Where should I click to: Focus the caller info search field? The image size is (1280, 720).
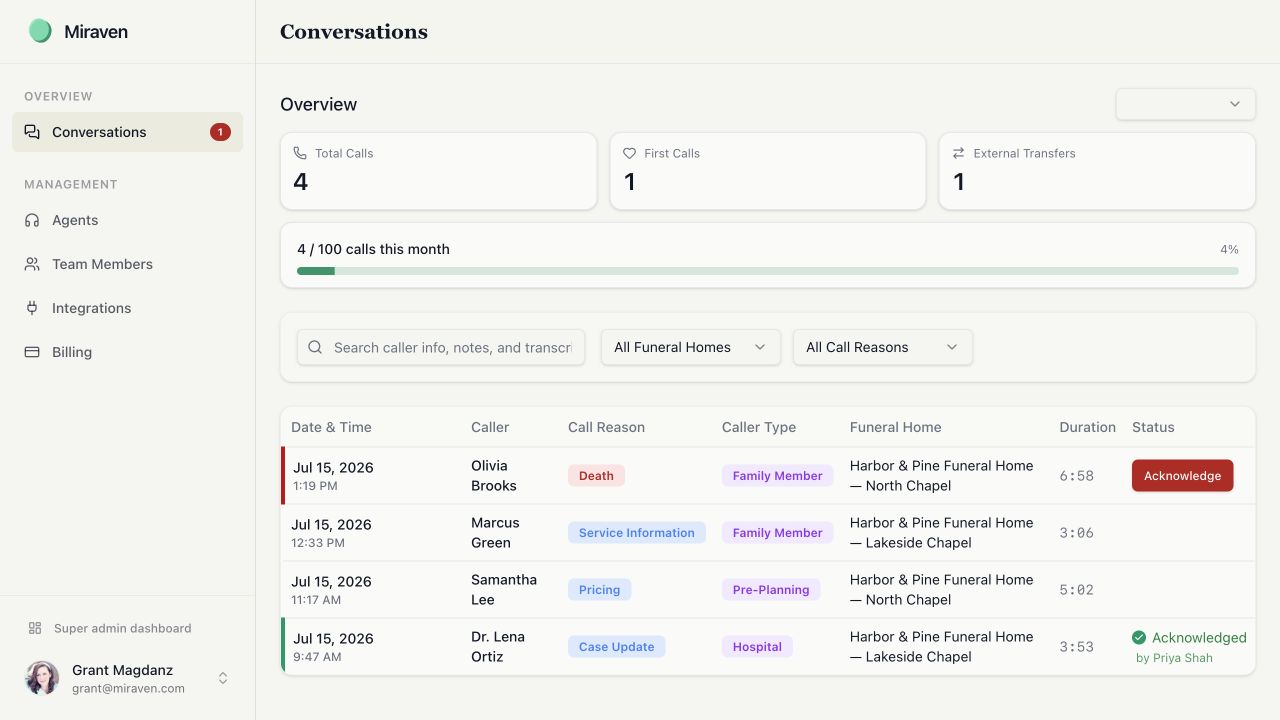[x=441, y=347]
